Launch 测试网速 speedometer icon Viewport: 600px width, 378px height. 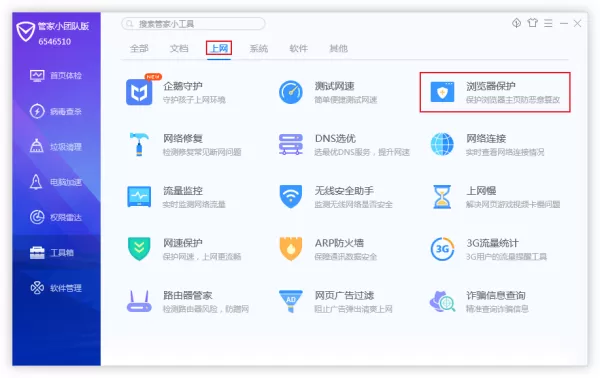coord(291,92)
